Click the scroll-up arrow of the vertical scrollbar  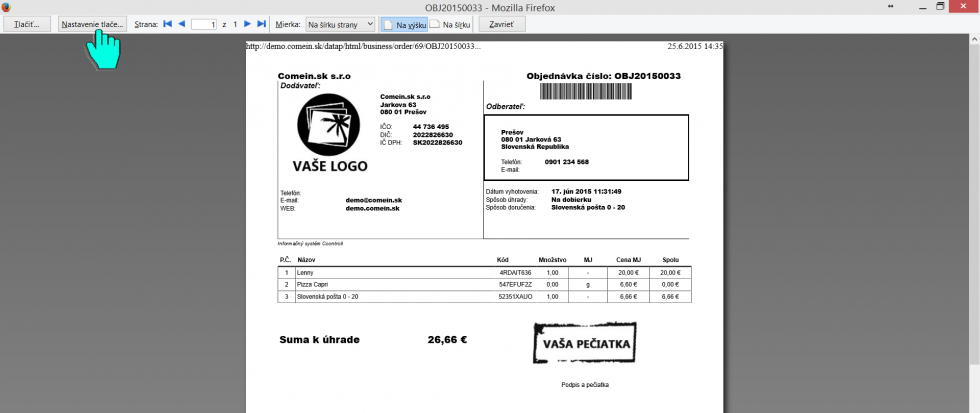tap(974, 39)
